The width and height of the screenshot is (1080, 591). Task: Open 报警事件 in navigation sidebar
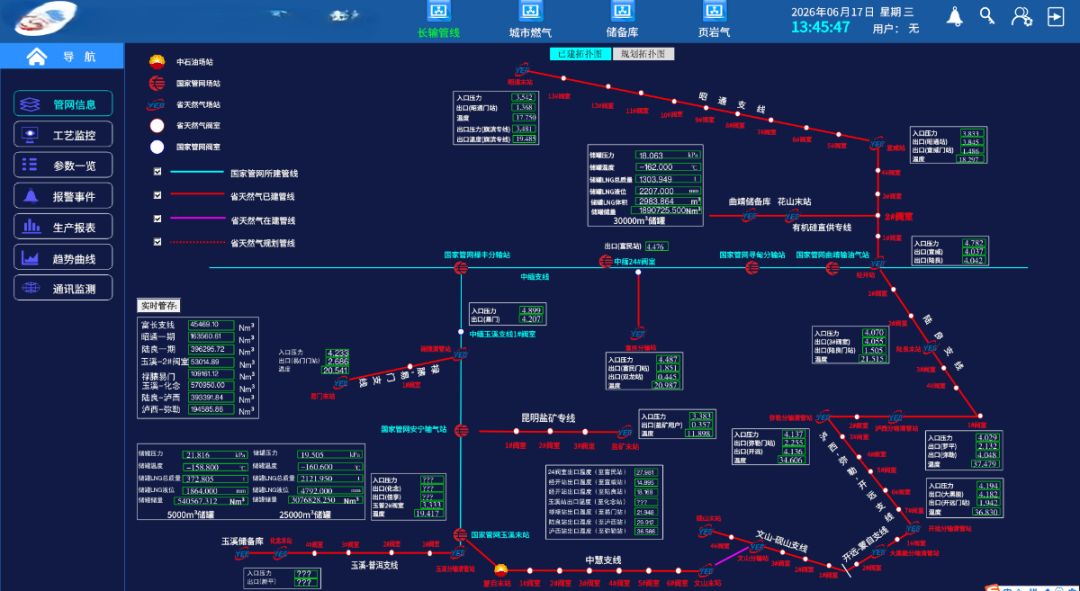point(63,196)
